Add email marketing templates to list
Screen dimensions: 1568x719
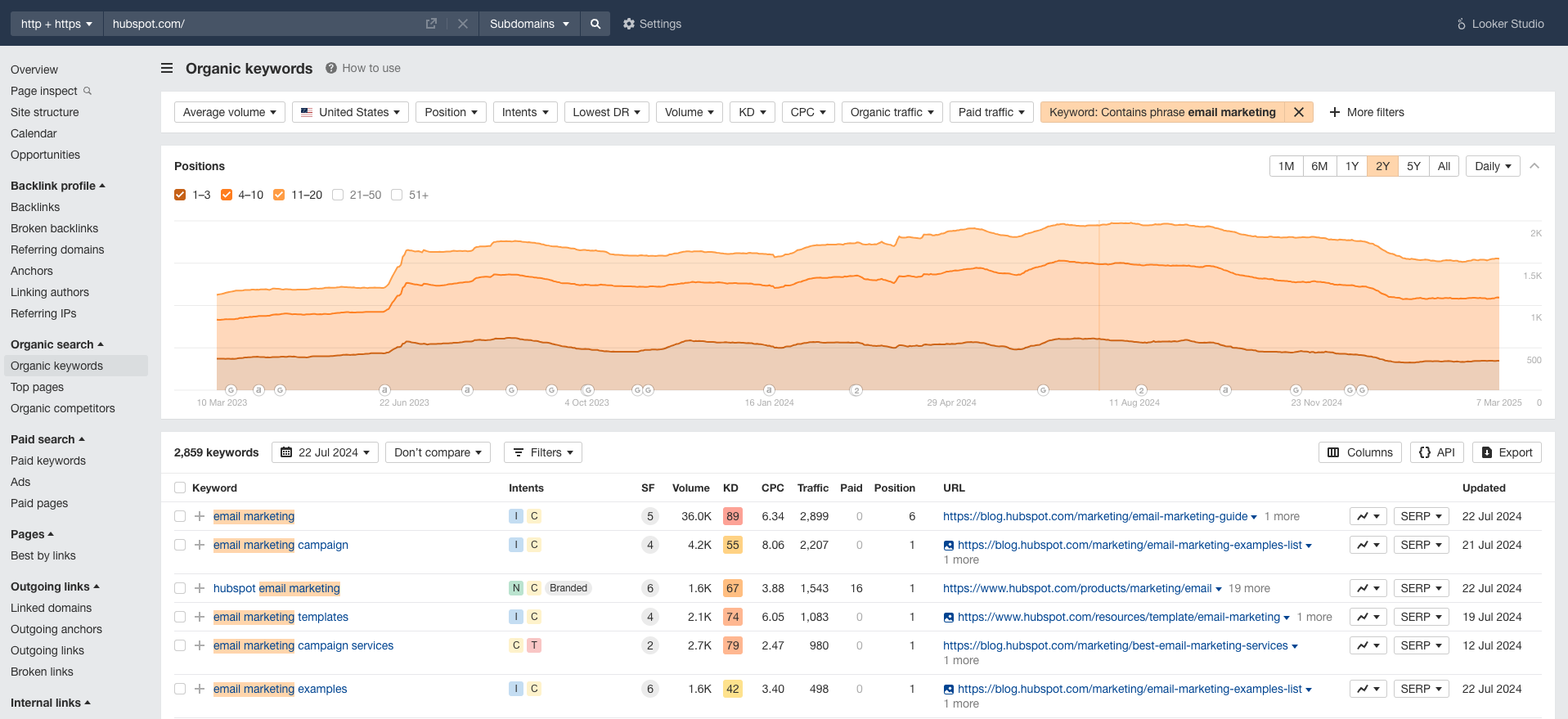tap(200, 617)
